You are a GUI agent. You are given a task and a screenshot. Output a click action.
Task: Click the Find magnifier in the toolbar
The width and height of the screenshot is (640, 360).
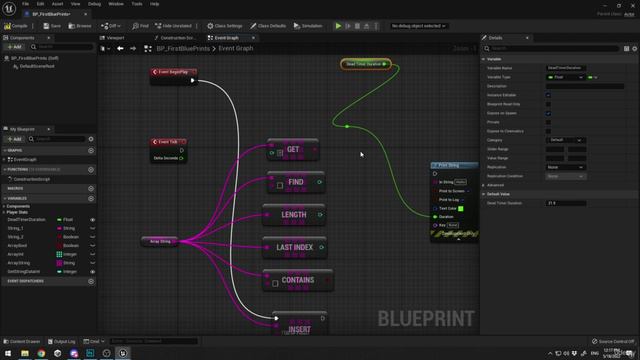(140, 26)
